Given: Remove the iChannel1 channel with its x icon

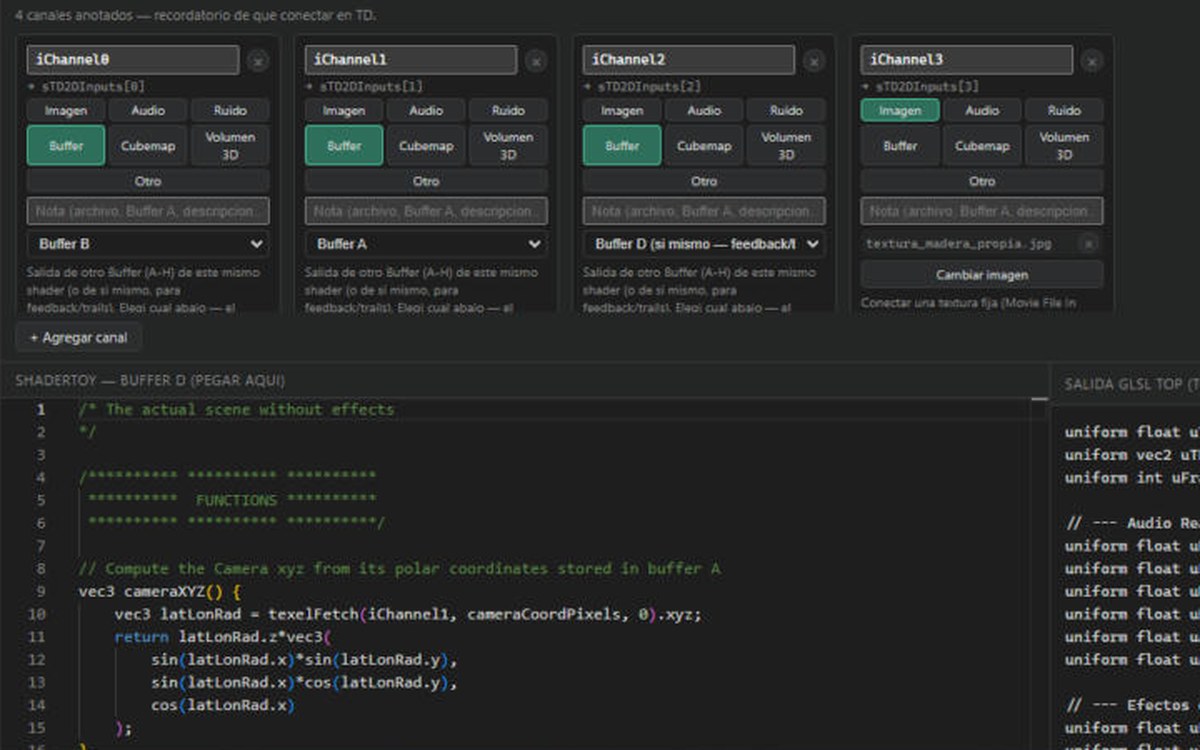Looking at the screenshot, I should [535, 61].
